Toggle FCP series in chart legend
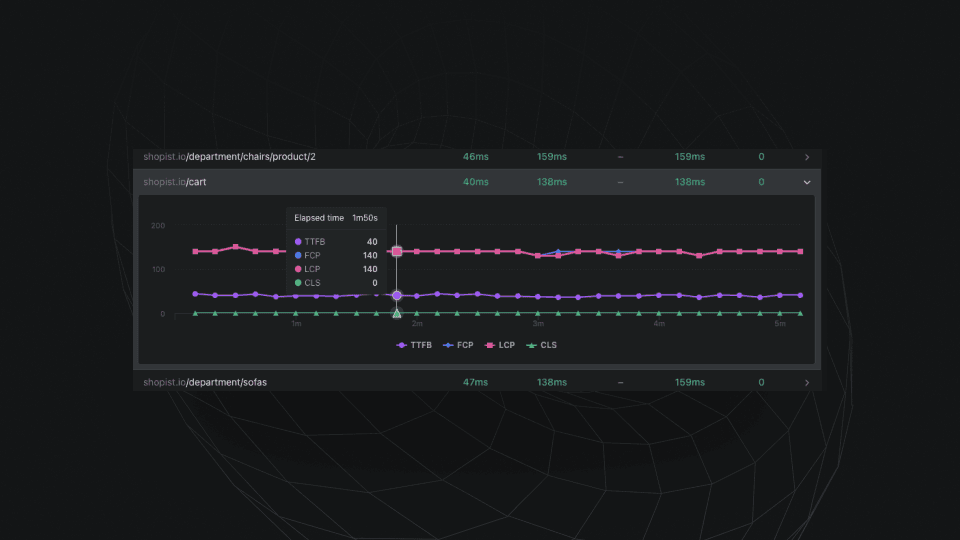 [x=458, y=345]
